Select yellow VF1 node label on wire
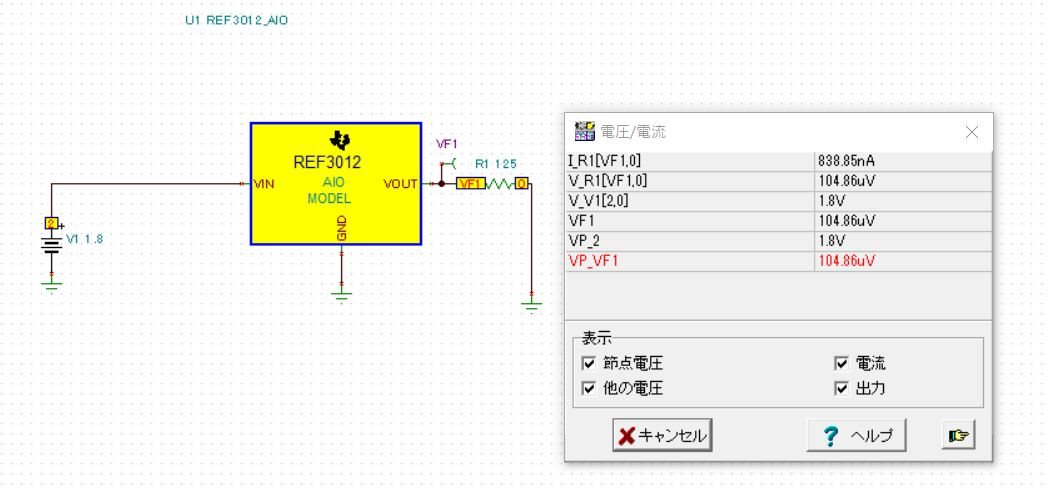Viewport: 1048px width, 491px height. pos(471,183)
